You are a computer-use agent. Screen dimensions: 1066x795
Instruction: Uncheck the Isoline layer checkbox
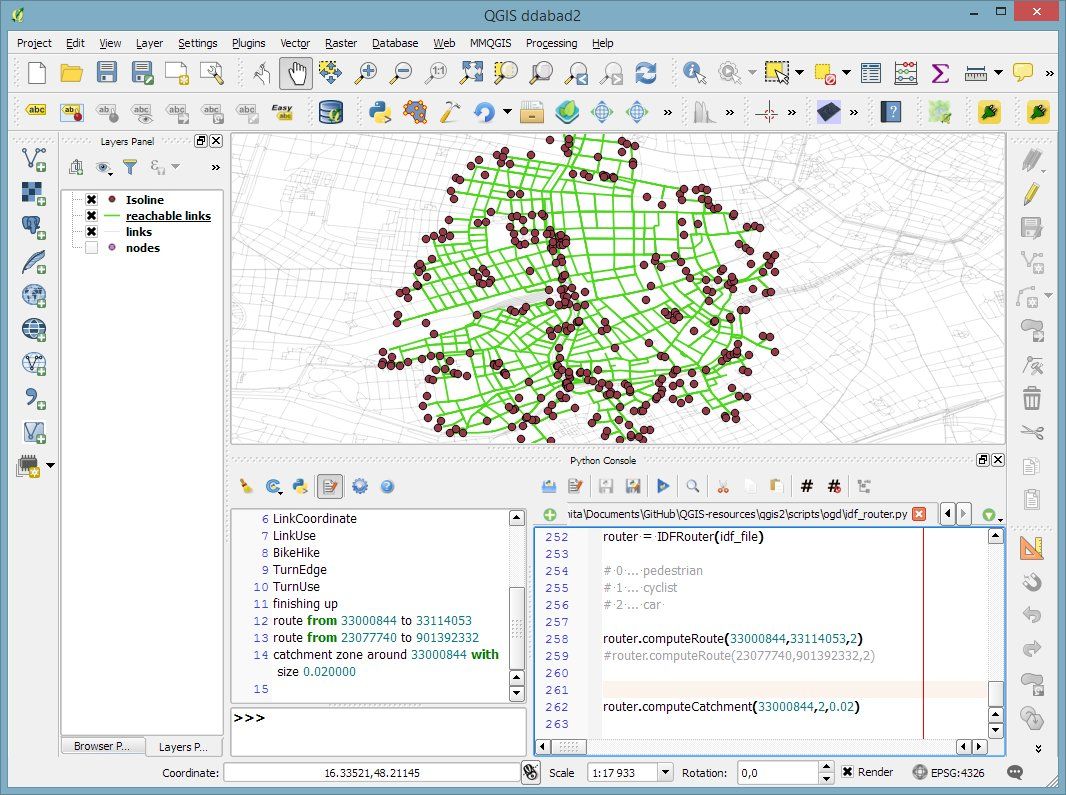91,200
